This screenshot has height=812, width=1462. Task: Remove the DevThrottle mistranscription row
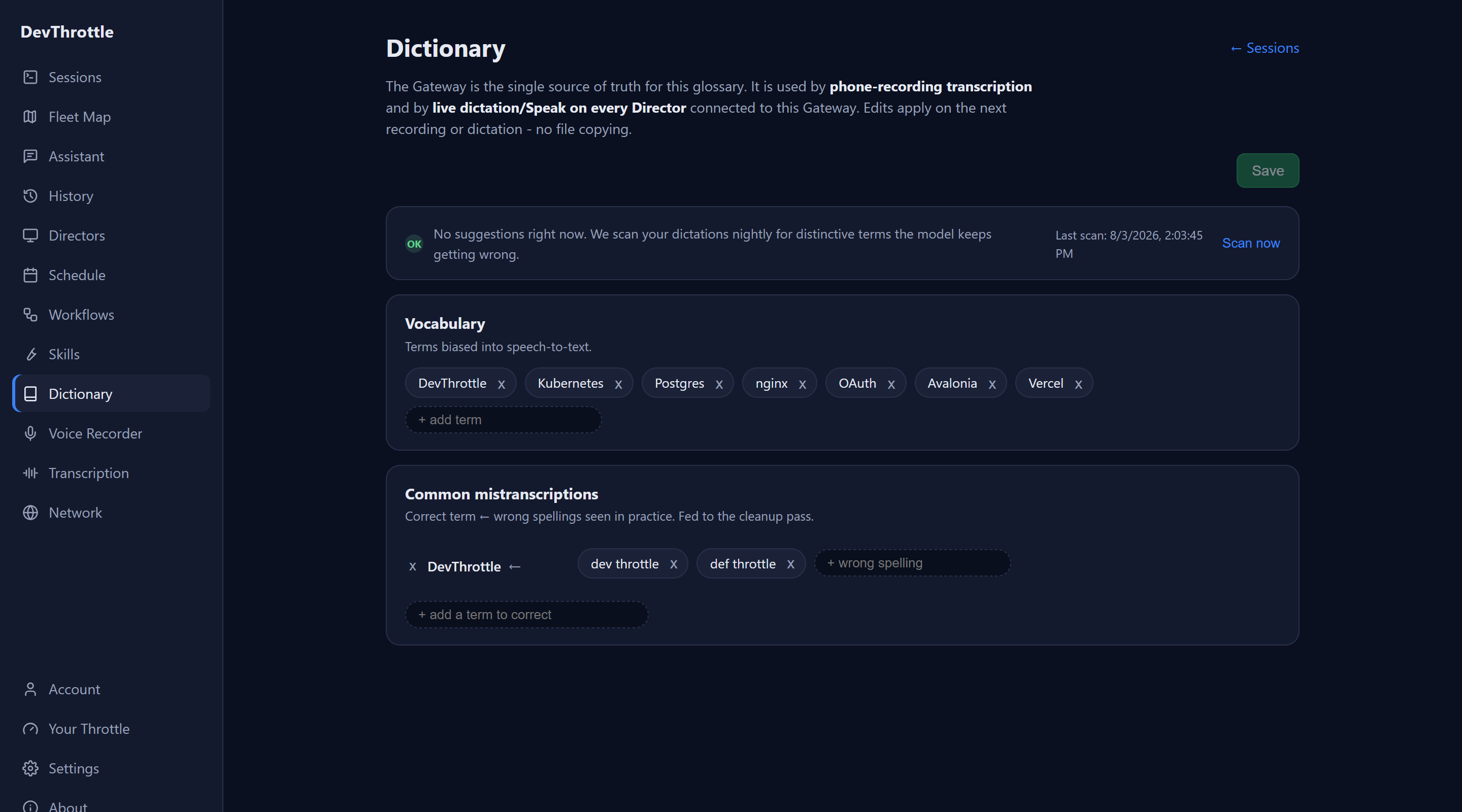point(413,567)
